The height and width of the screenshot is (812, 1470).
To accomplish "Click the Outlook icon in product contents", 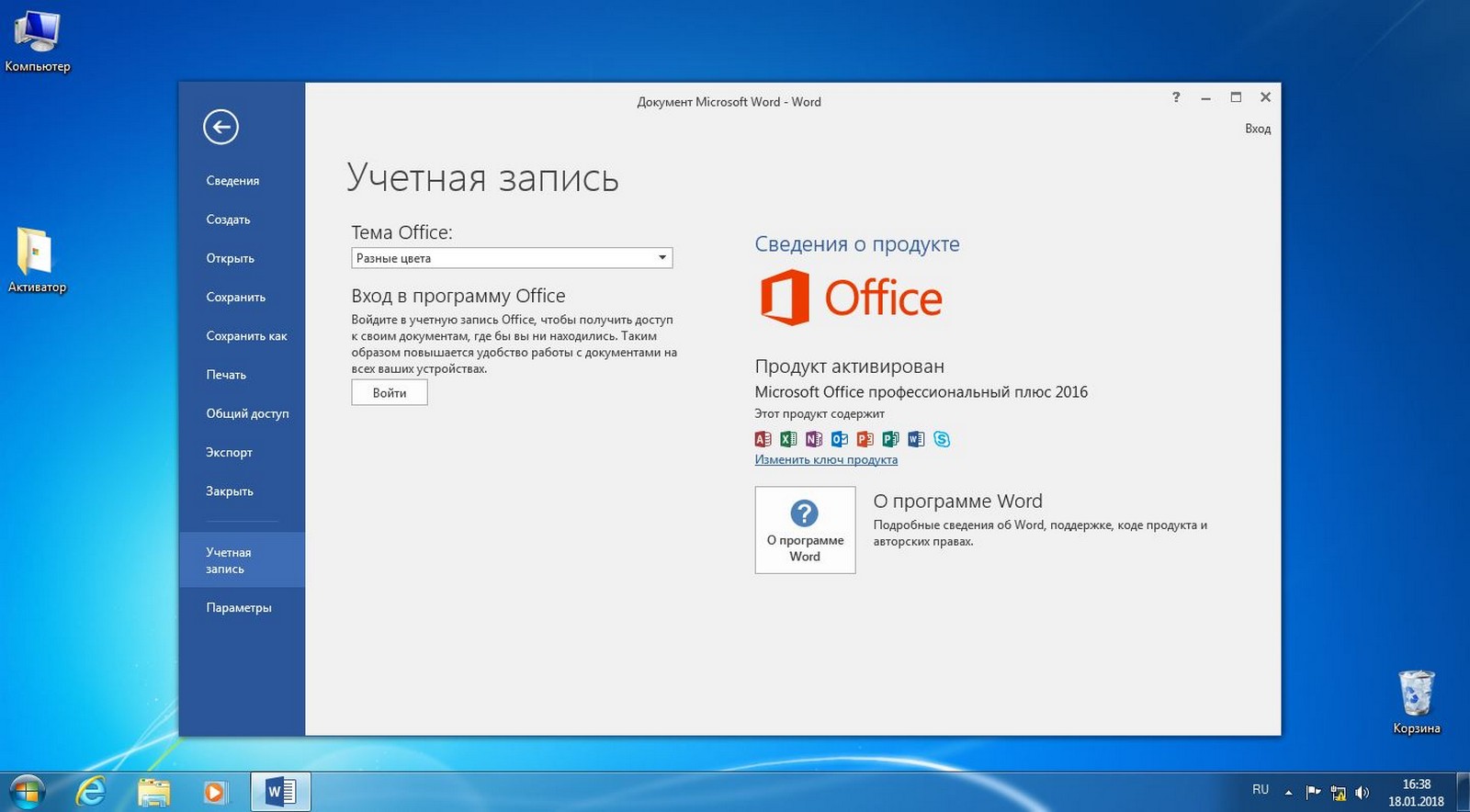I will [840, 439].
